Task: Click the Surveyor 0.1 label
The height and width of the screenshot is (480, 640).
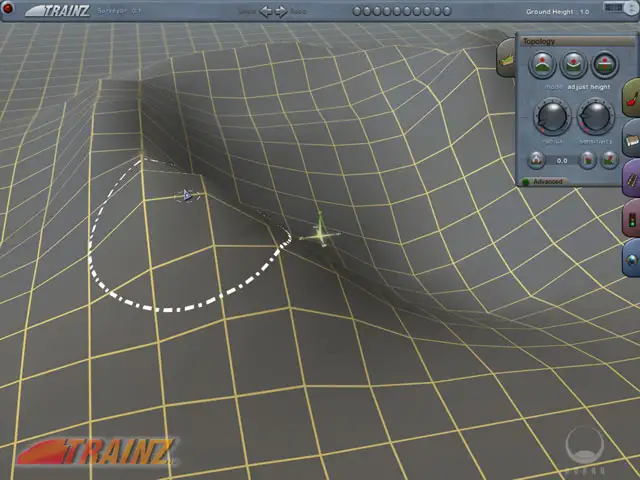Action: pos(119,11)
